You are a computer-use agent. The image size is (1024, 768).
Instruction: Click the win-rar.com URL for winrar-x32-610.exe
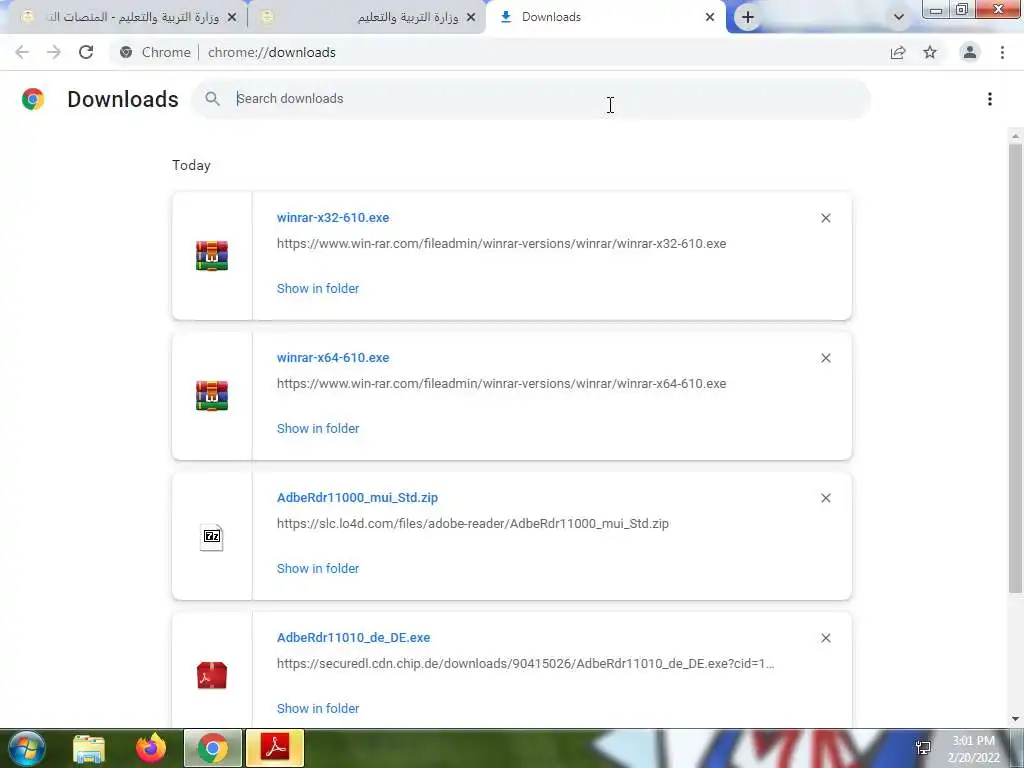502,244
